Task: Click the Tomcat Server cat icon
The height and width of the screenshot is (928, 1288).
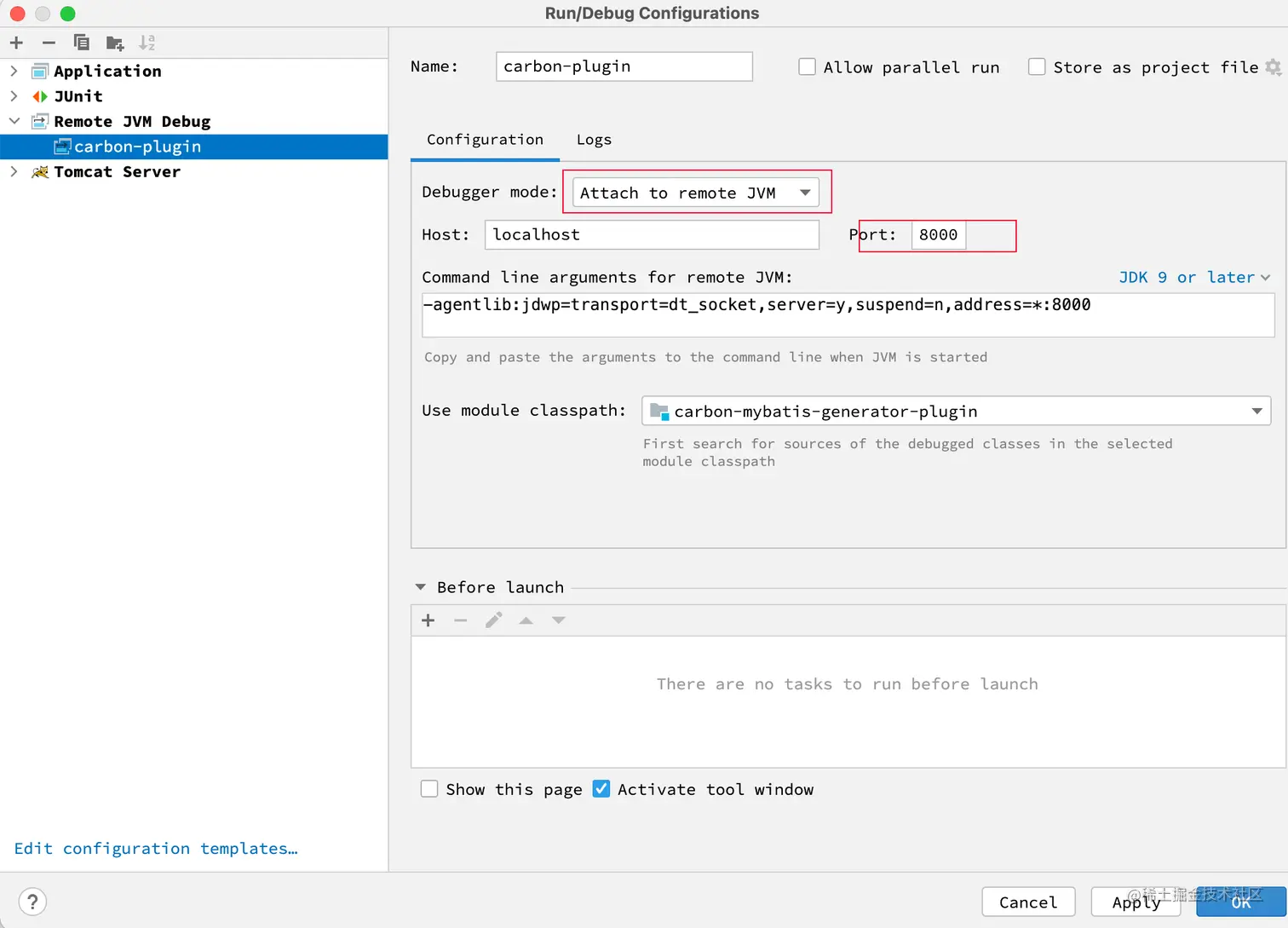Action: point(40,172)
